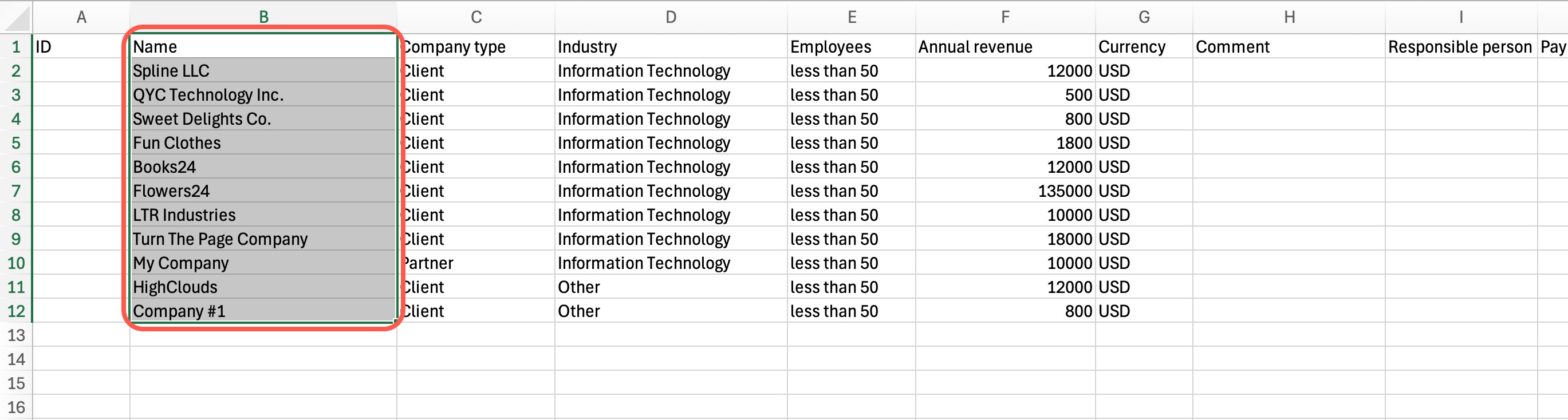Viewport: 1568px width, 420px height.
Task: Click the Currency header cell
Action: click(1144, 47)
